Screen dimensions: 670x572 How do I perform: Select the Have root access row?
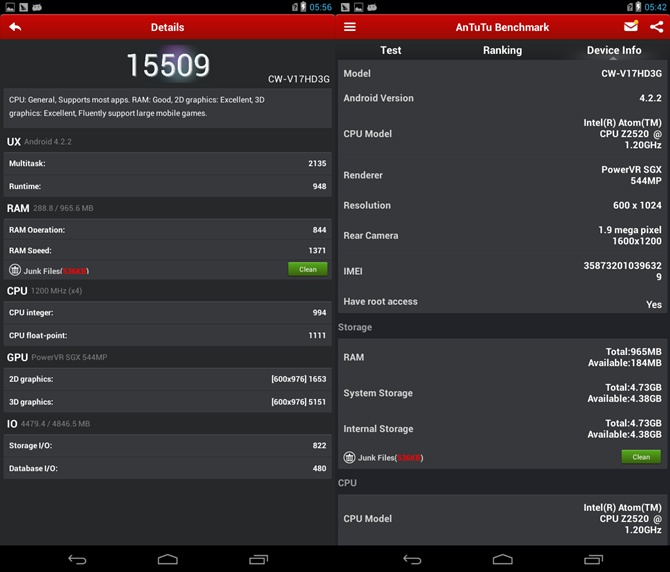[x=502, y=302]
